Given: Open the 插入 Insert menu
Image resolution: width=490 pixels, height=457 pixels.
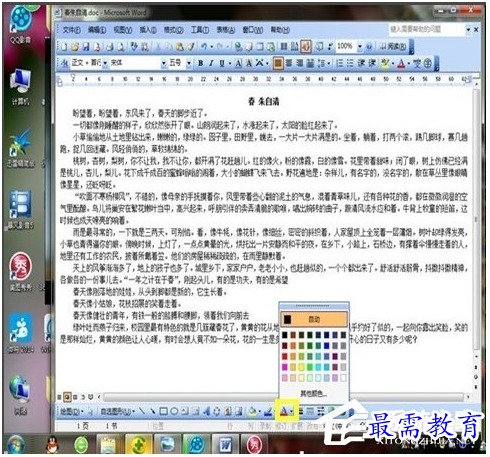Looking at the screenshot, I should [x=148, y=30].
